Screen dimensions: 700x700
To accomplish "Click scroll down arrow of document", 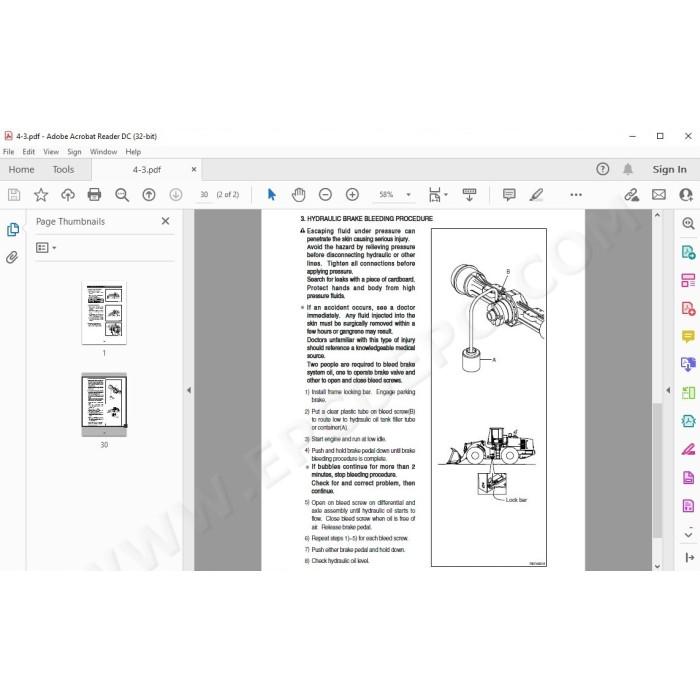I will tap(657, 566).
